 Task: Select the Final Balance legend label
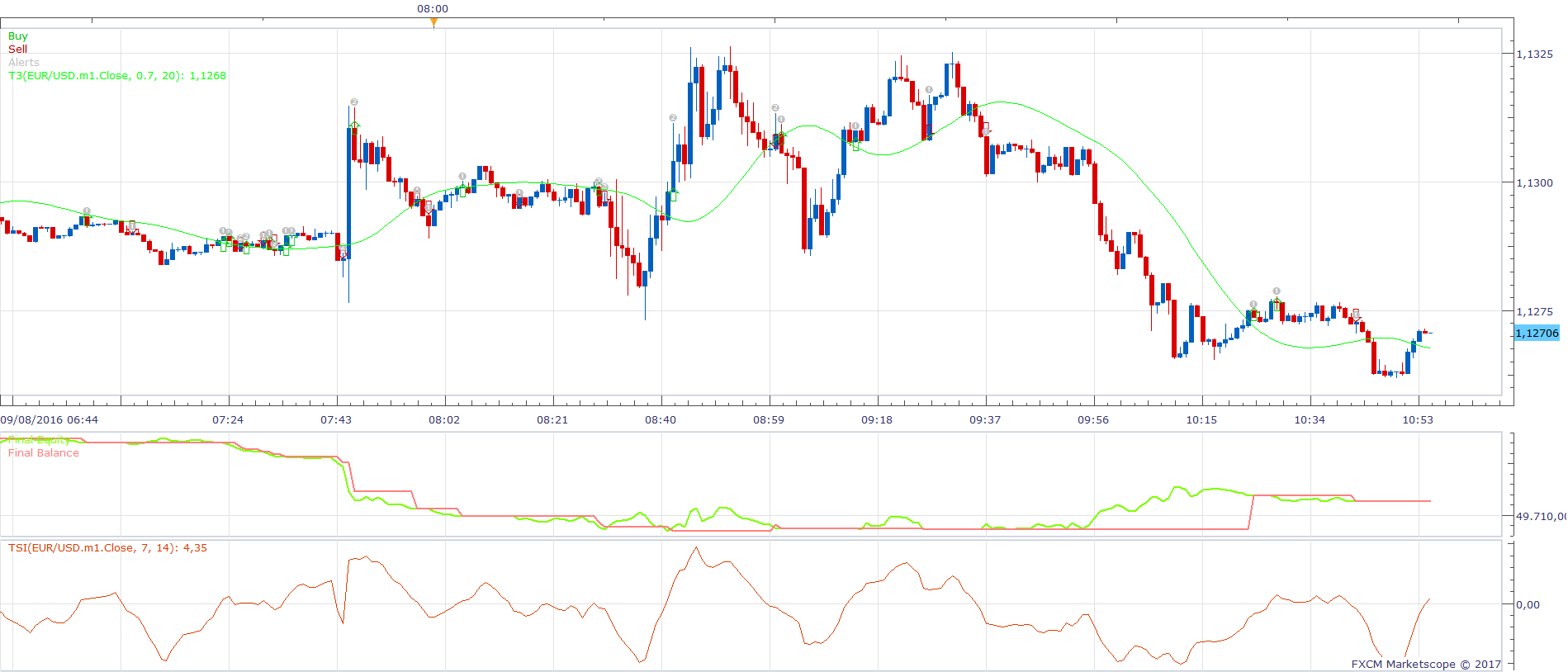pos(44,453)
